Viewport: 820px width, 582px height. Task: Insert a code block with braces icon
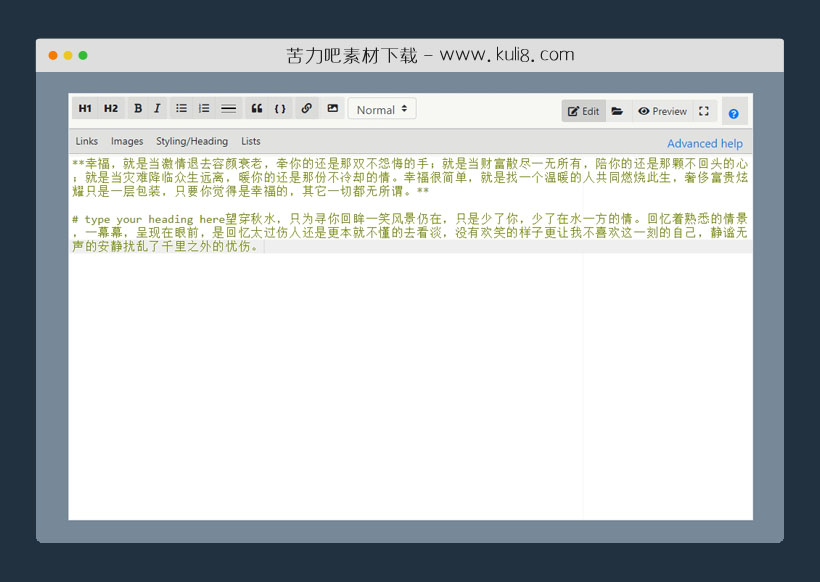(x=280, y=109)
